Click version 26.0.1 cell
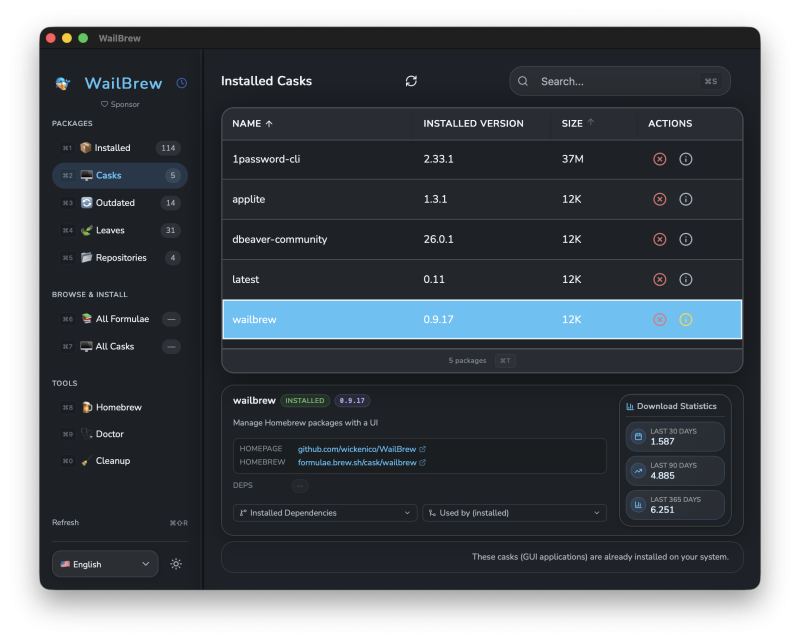800x642 pixels. point(438,239)
